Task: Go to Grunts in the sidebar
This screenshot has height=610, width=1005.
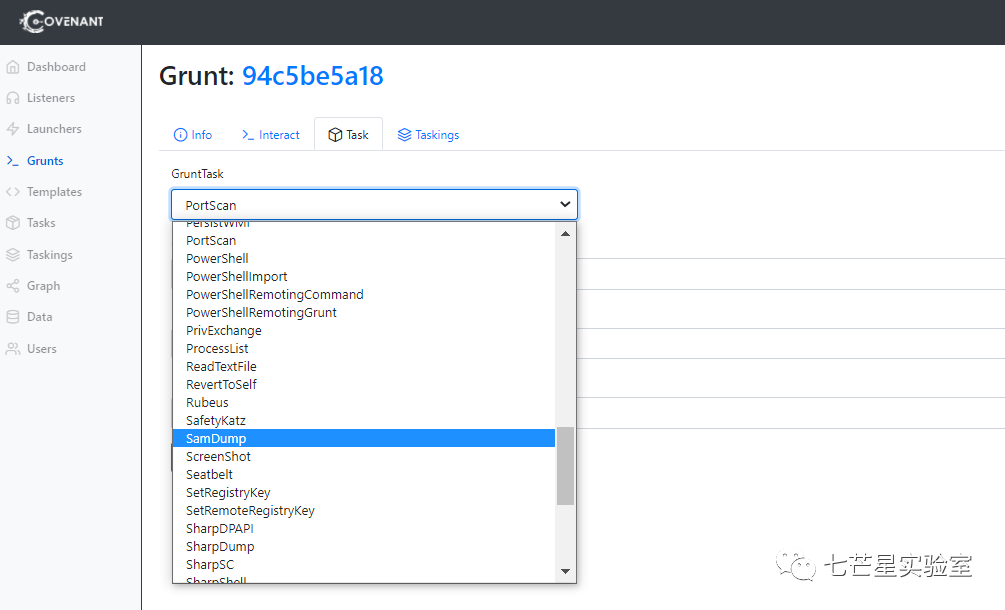Action: 45,161
